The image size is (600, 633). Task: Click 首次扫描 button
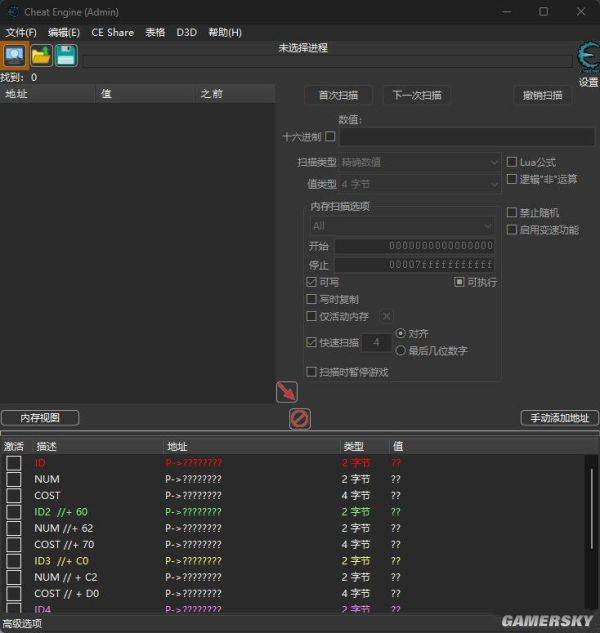pos(338,95)
